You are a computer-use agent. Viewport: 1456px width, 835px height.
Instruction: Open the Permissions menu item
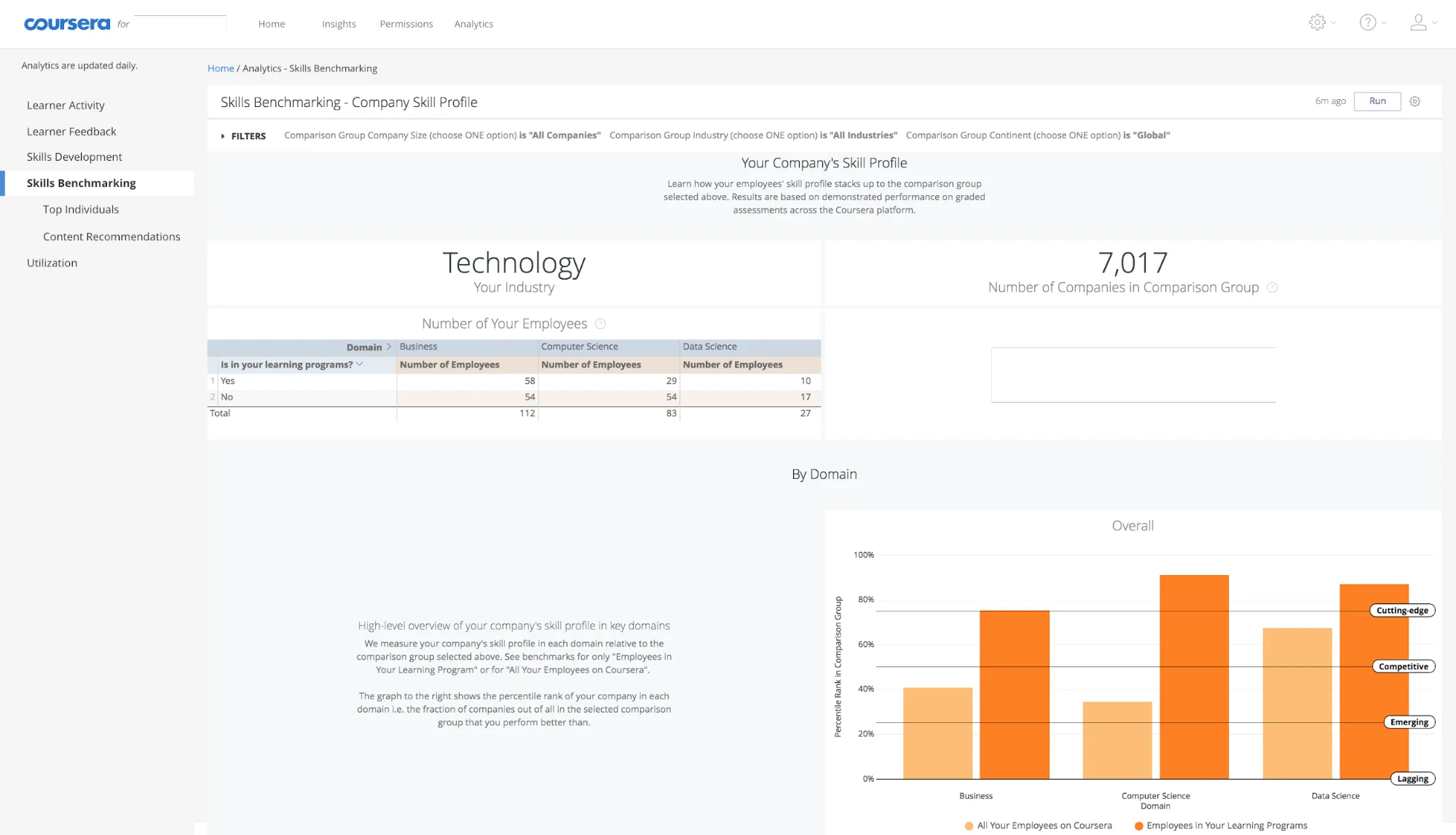(x=406, y=23)
